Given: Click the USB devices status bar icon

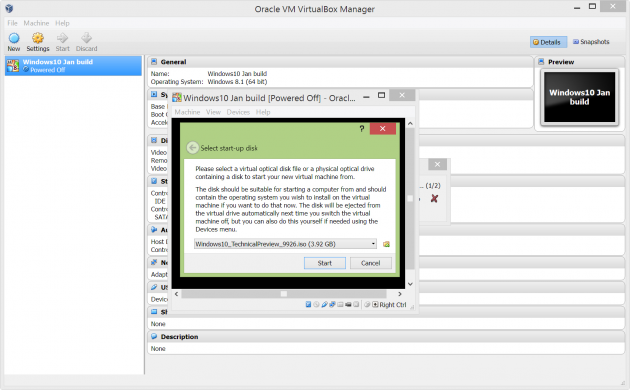Looking at the screenshot, I should point(325,304).
